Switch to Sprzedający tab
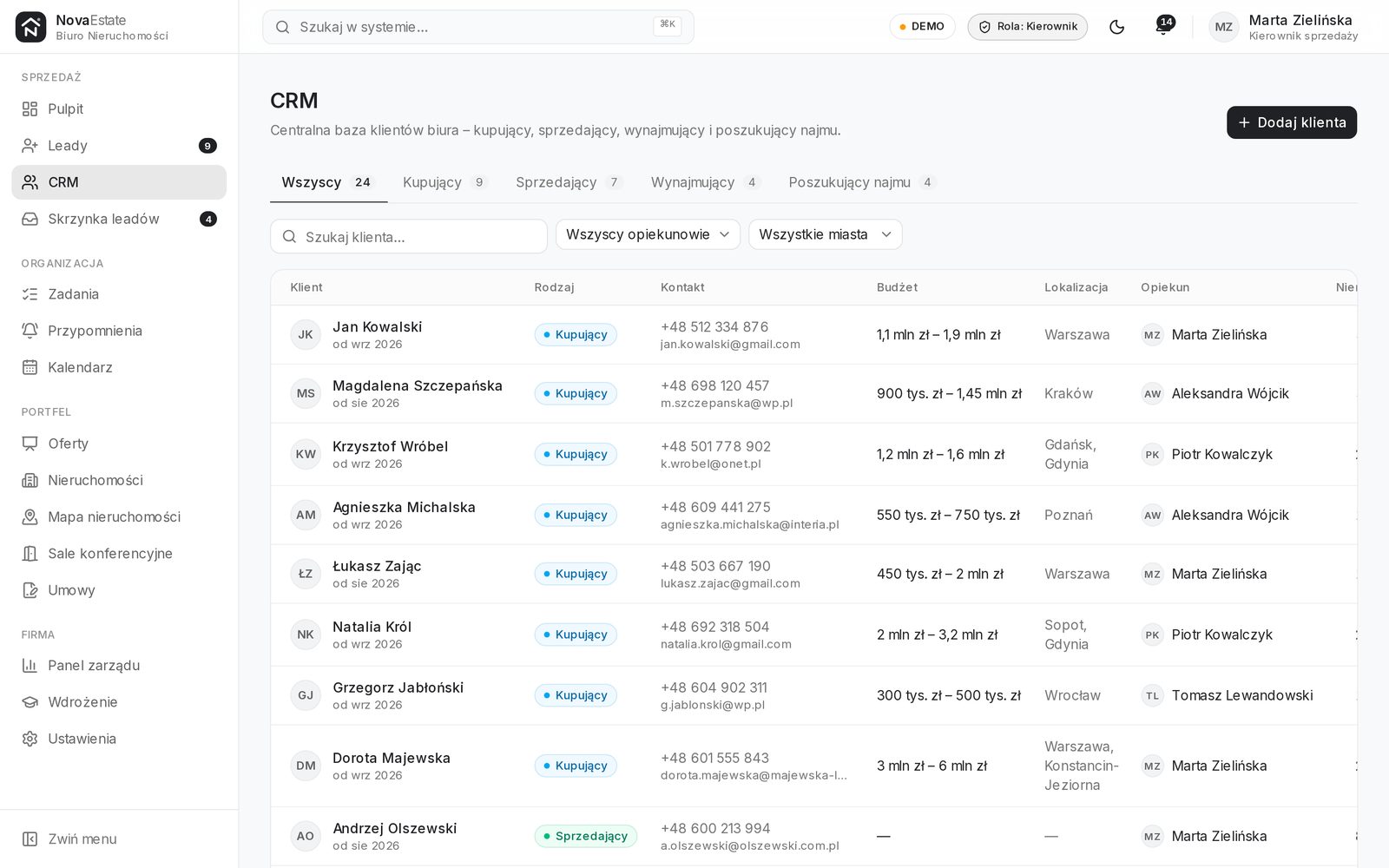This screenshot has height=868, width=1389. (x=569, y=182)
